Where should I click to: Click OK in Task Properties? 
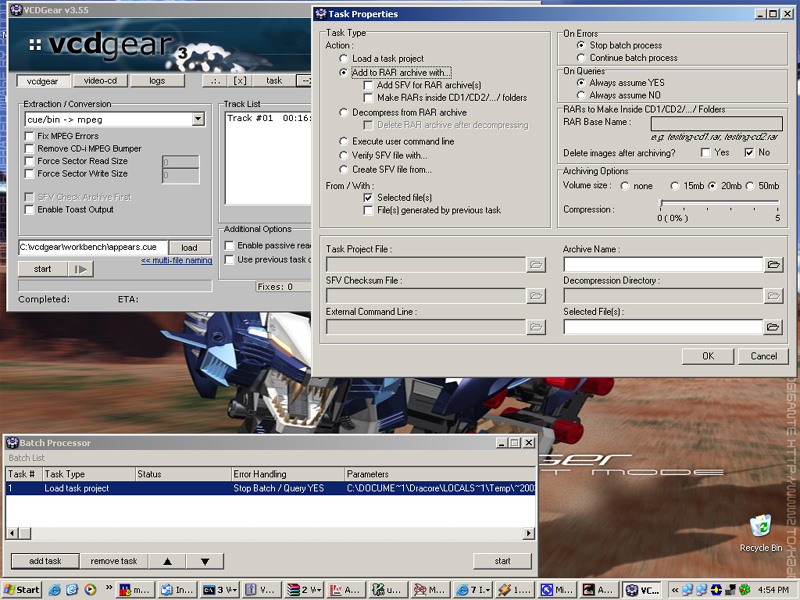click(x=708, y=356)
